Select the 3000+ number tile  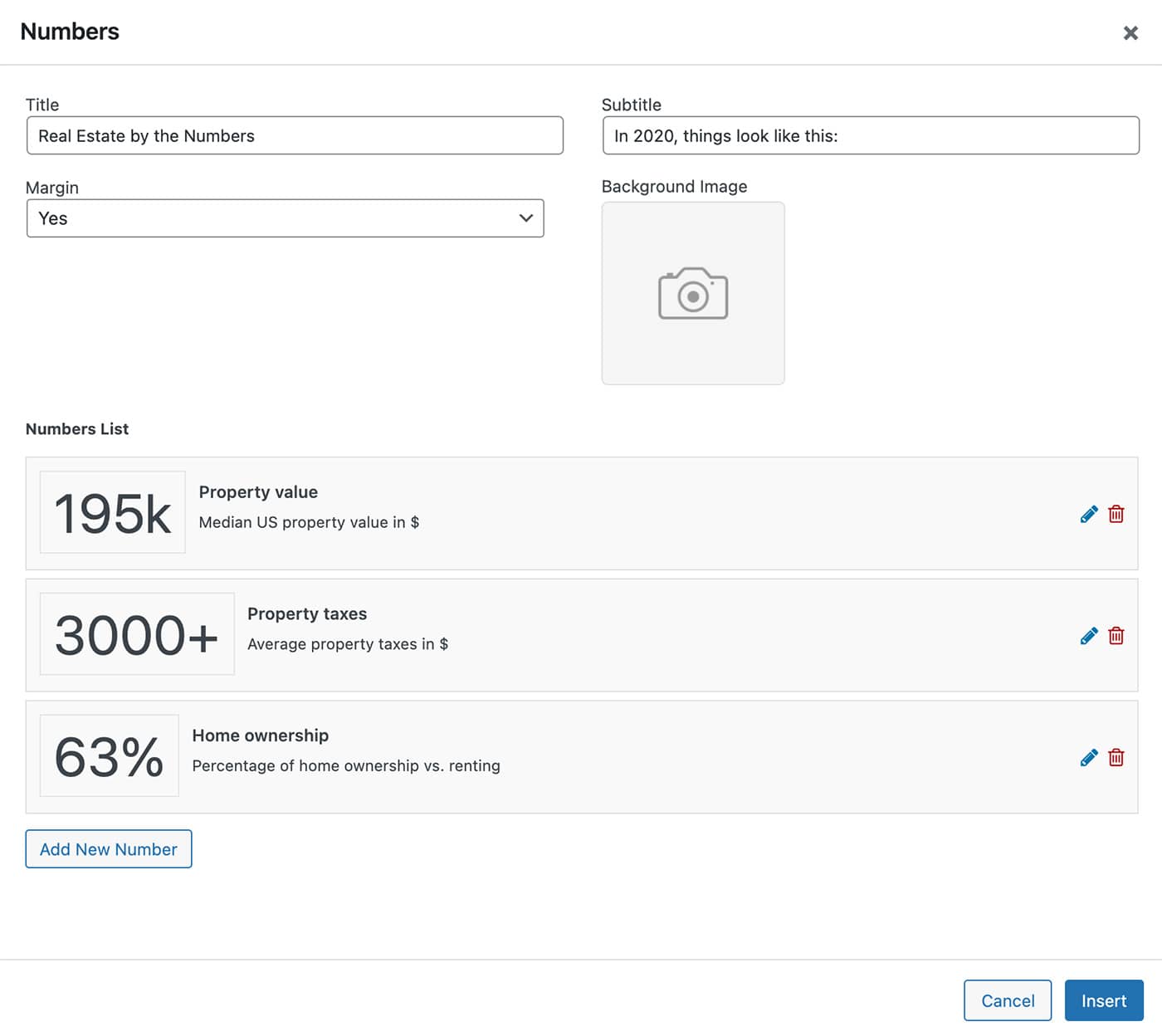[137, 634]
